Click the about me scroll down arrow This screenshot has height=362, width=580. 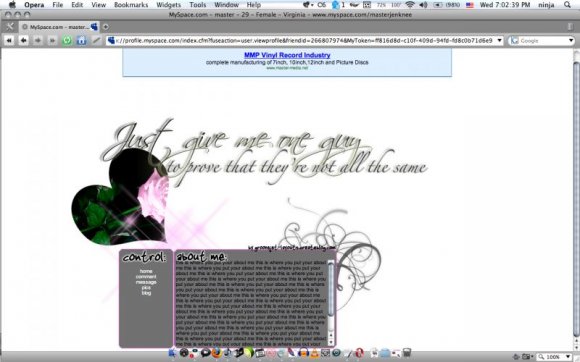[x=331, y=343]
